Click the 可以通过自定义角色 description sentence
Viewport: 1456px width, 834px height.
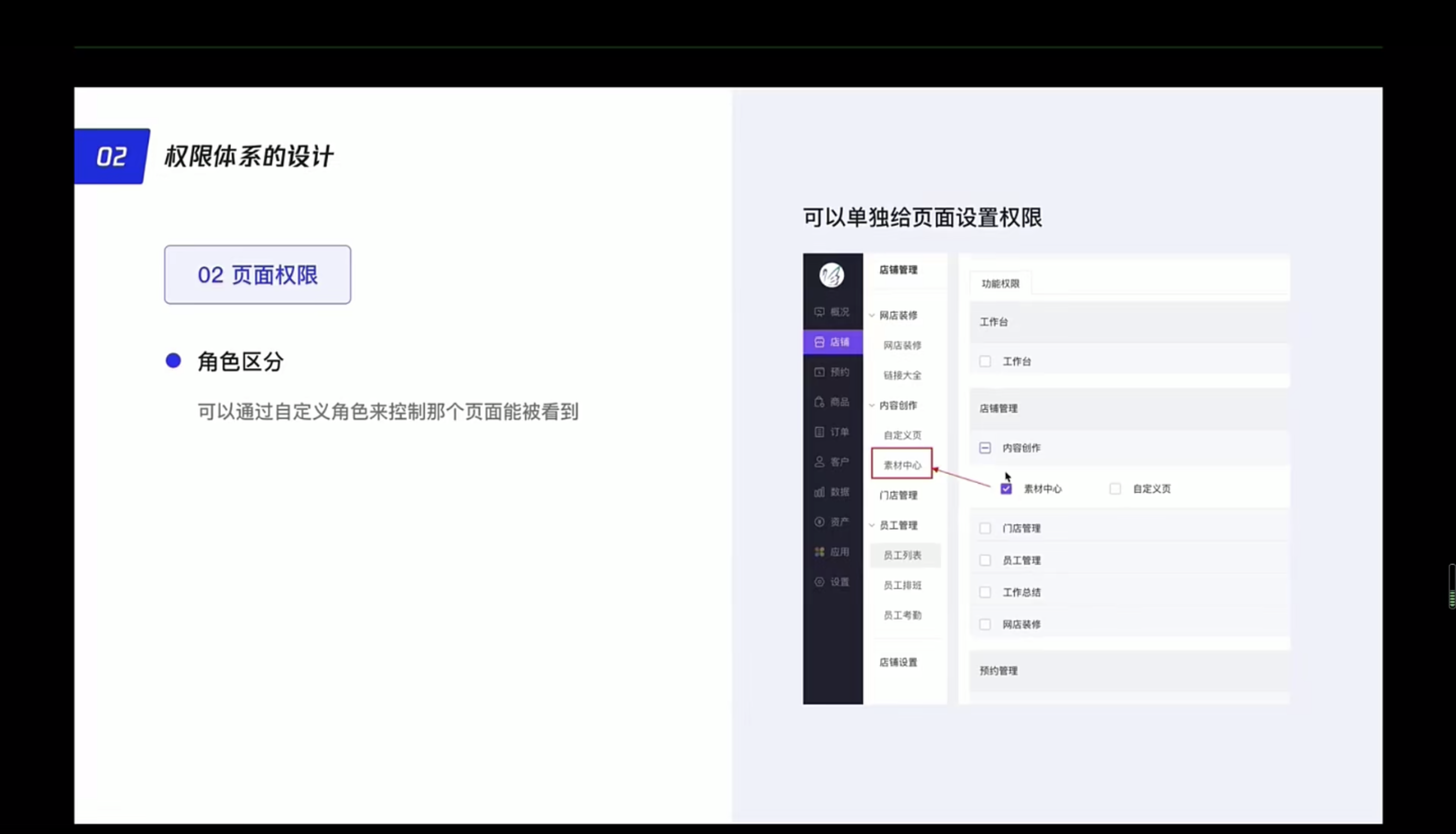click(388, 412)
